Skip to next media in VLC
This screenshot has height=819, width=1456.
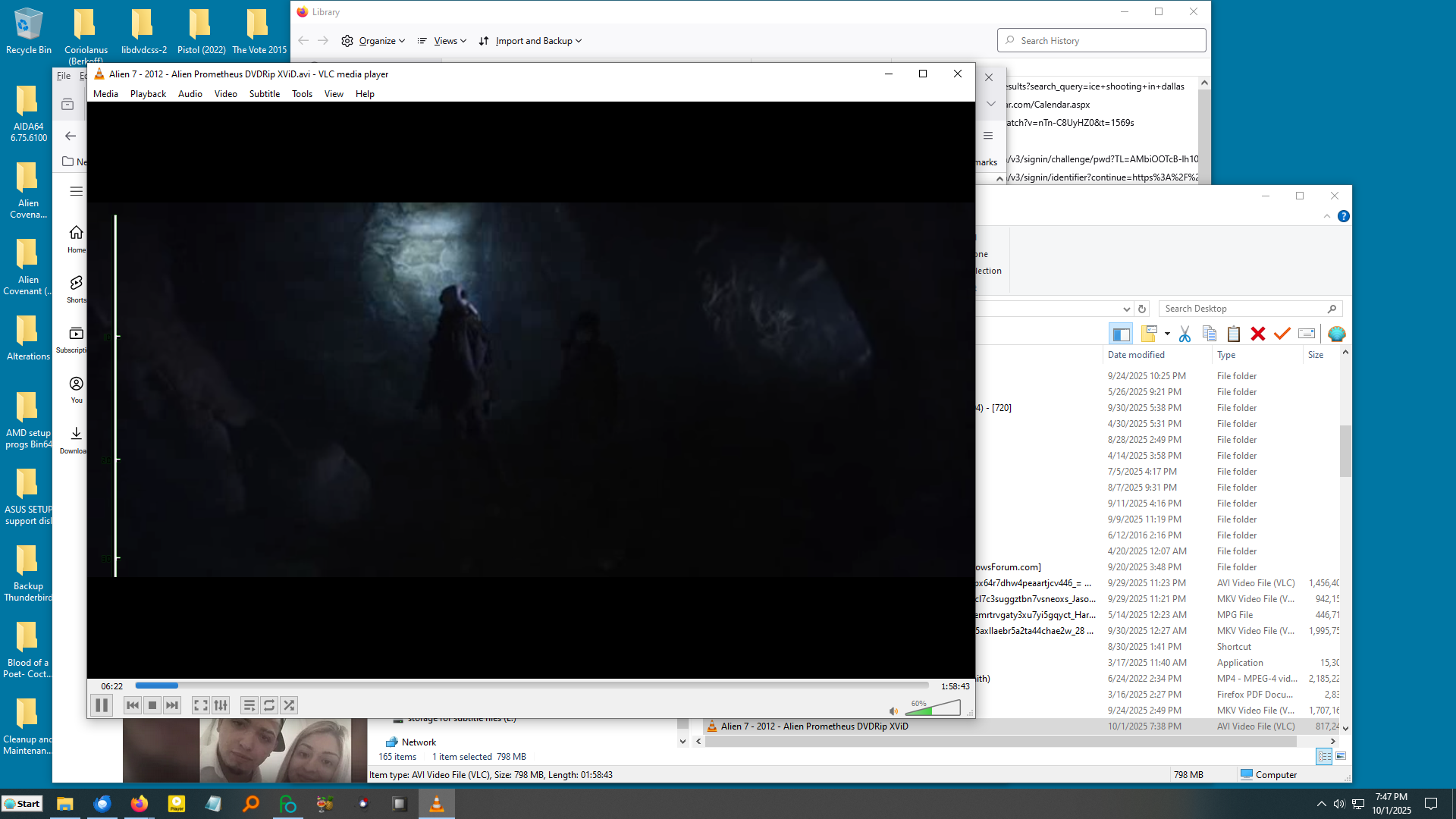[173, 705]
